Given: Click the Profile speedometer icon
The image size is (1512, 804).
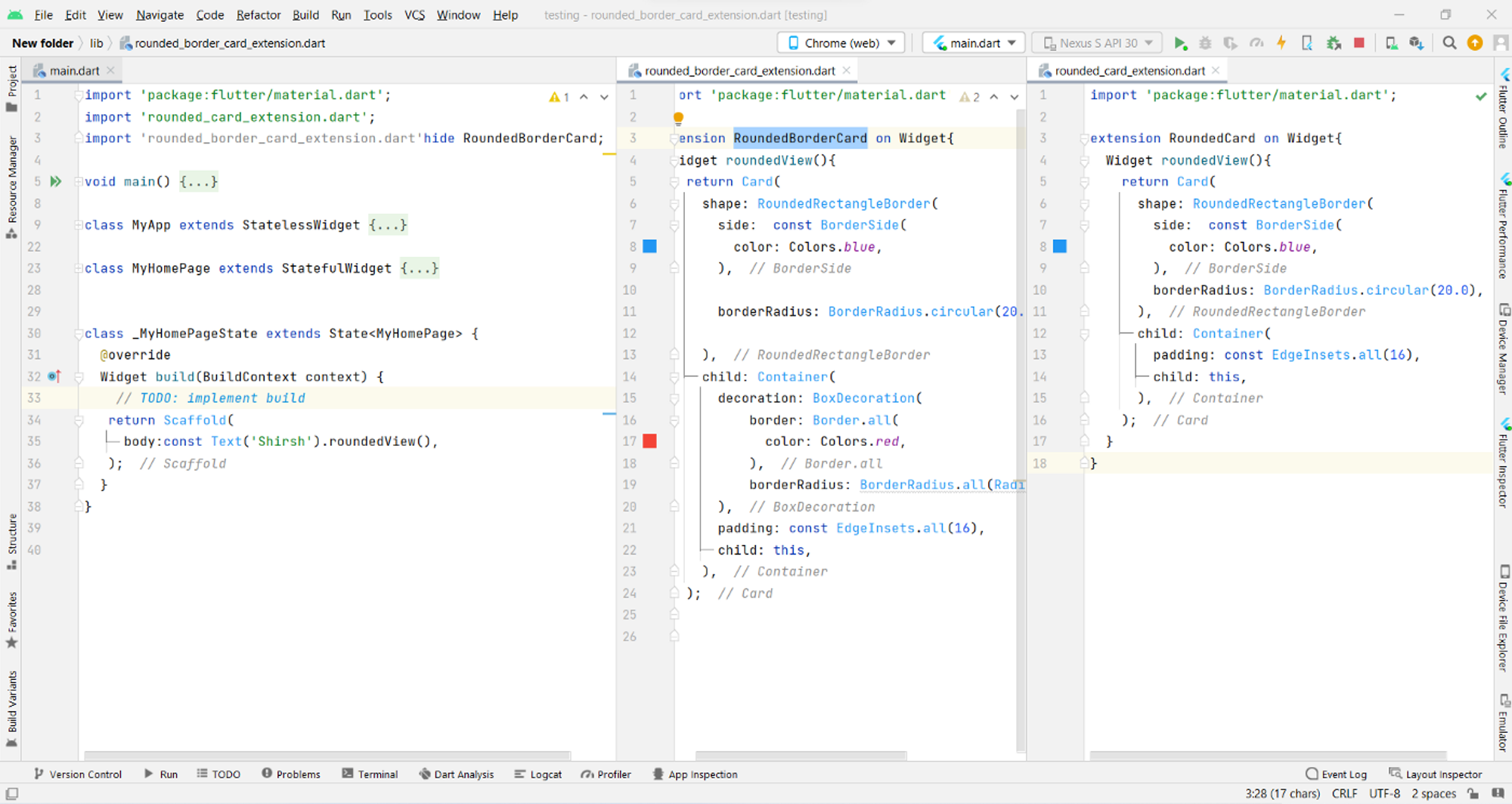Looking at the screenshot, I should [x=1256, y=43].
